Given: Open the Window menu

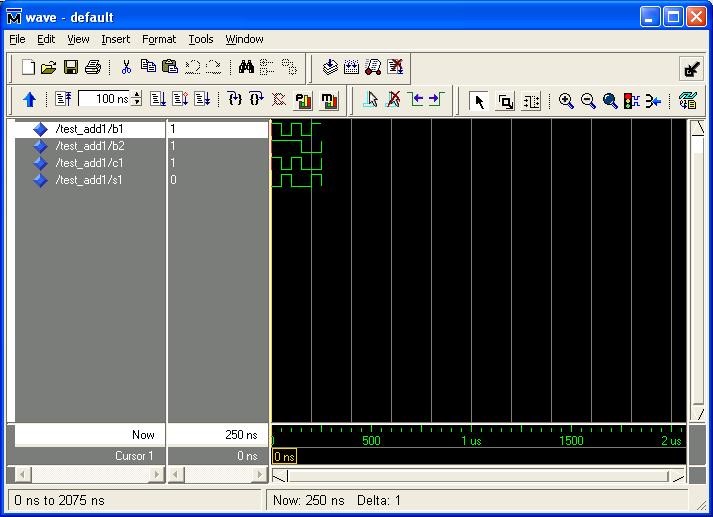Looking at the screenshot, I should pos(244,39).
